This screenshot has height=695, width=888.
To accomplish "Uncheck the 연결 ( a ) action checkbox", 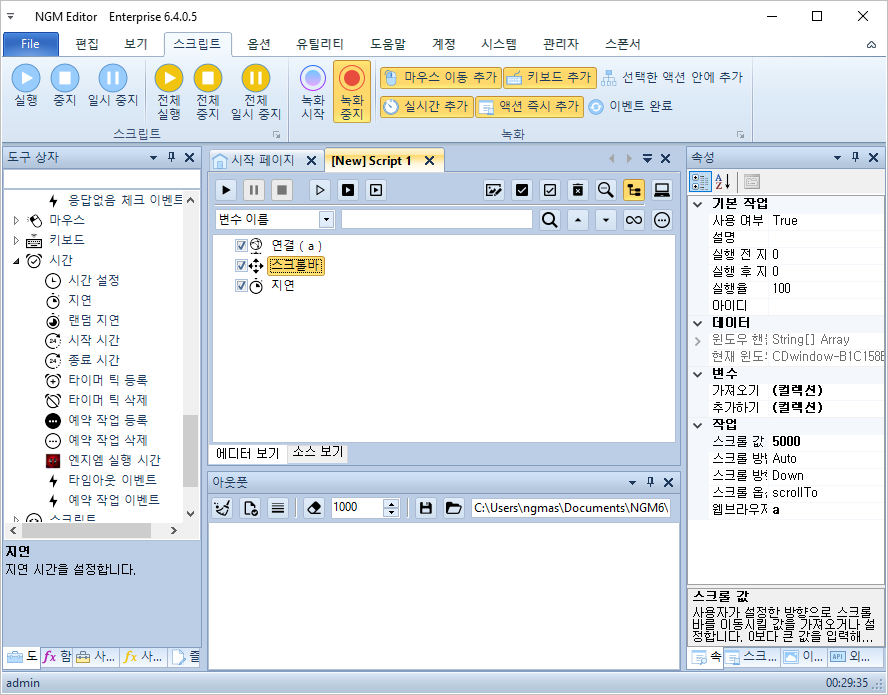I will (241, 246).
